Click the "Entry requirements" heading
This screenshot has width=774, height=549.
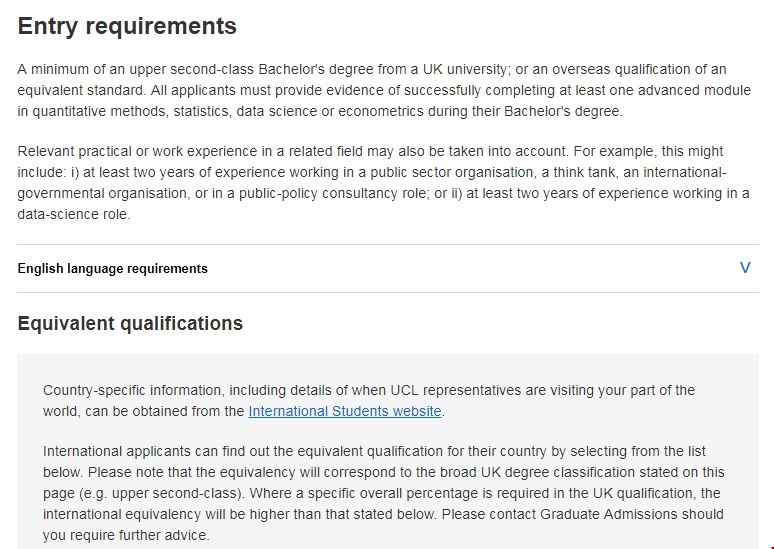tap(127, 26)
